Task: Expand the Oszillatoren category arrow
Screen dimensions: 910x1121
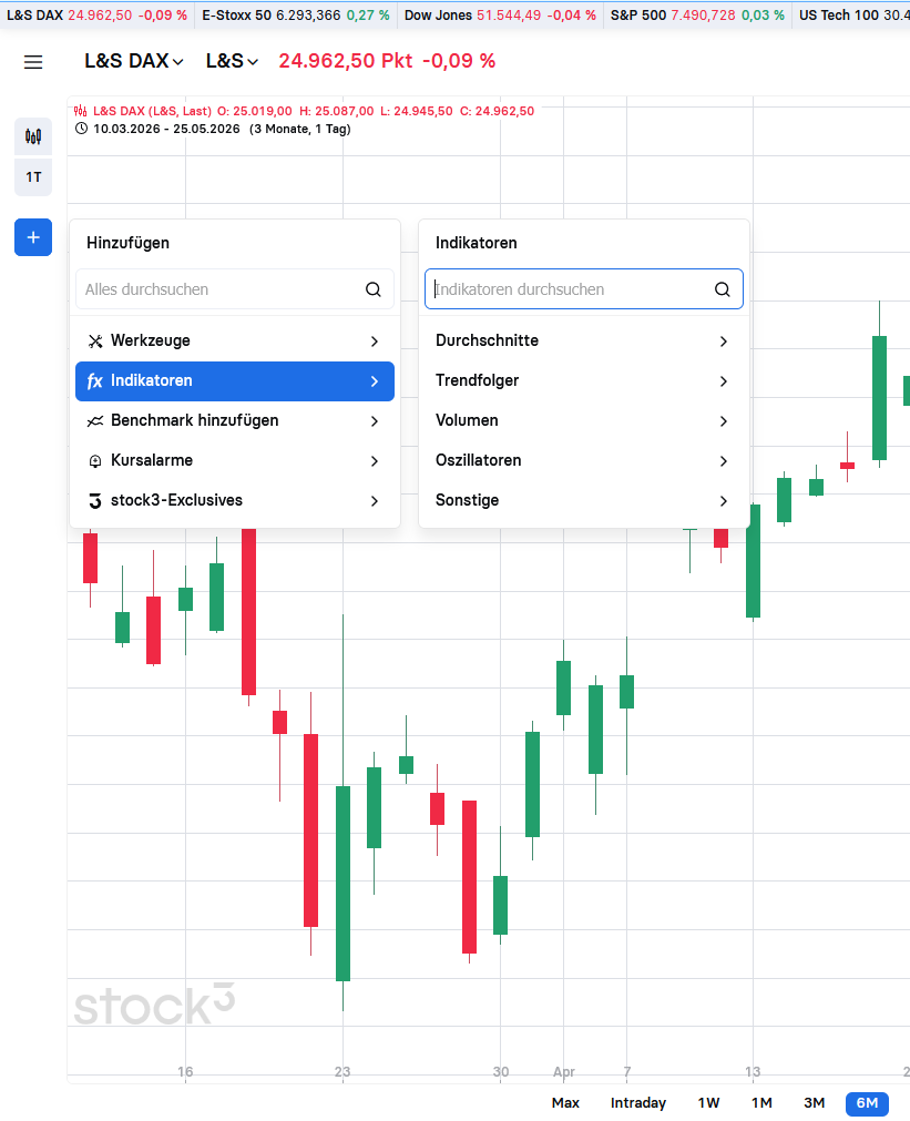Action: tap(723, 461)
